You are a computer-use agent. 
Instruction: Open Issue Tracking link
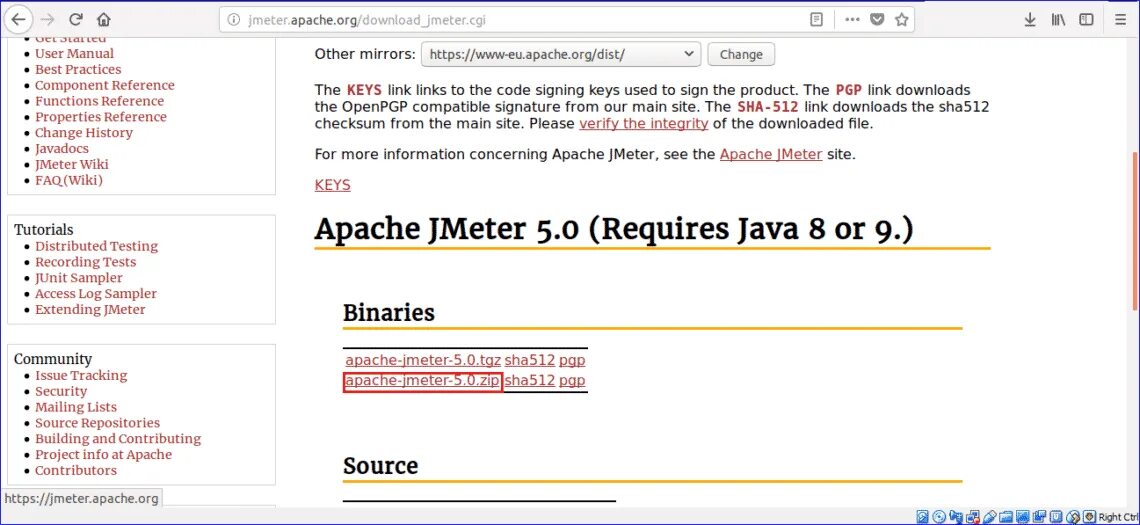[81, 376]
